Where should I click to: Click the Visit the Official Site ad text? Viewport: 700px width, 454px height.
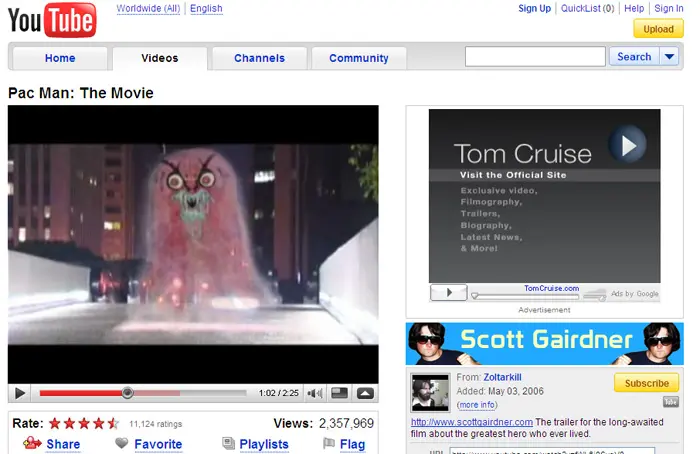[513, 175]
